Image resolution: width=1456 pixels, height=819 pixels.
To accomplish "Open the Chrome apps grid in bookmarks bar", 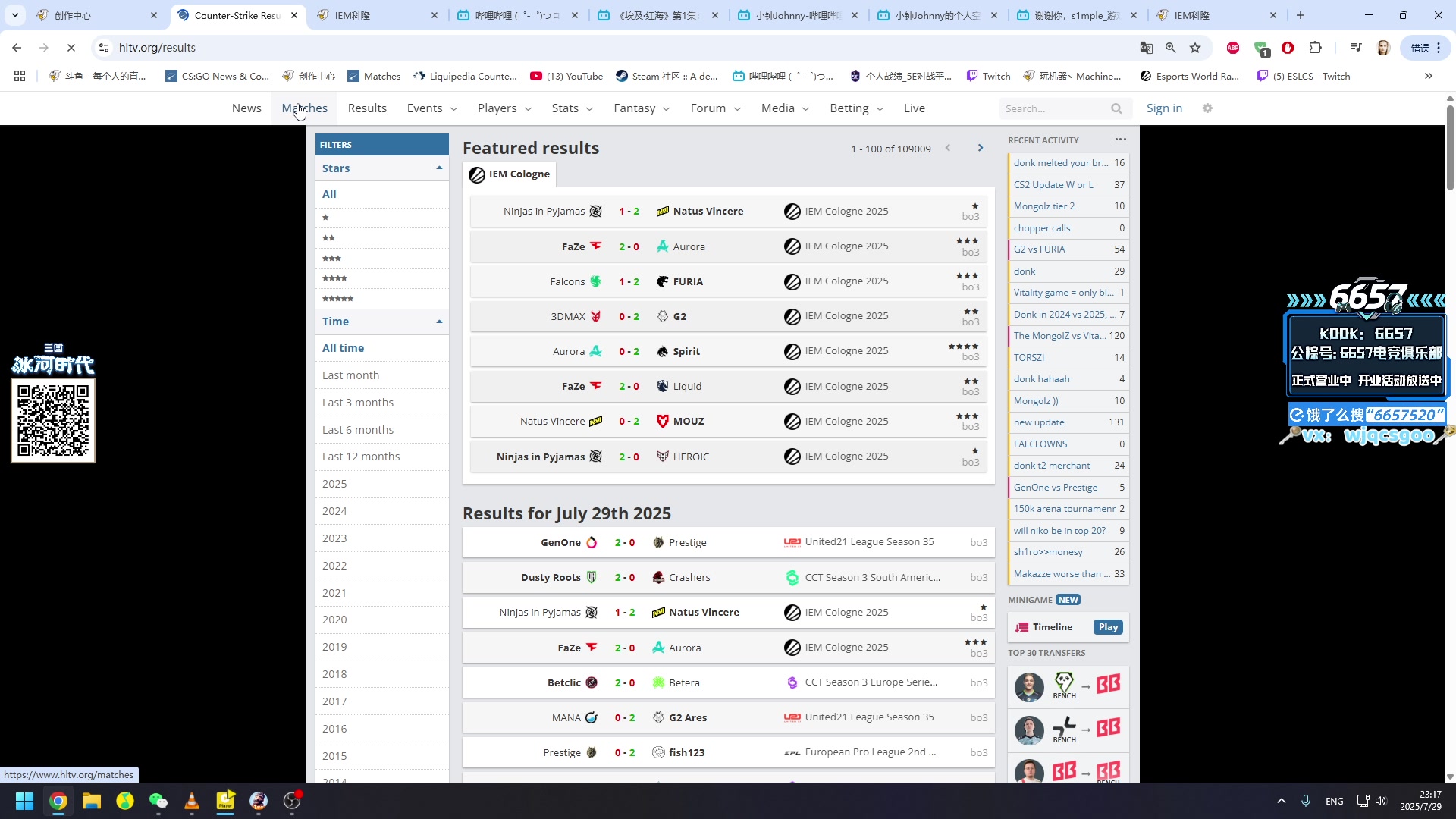I will [x=20, y=76].
